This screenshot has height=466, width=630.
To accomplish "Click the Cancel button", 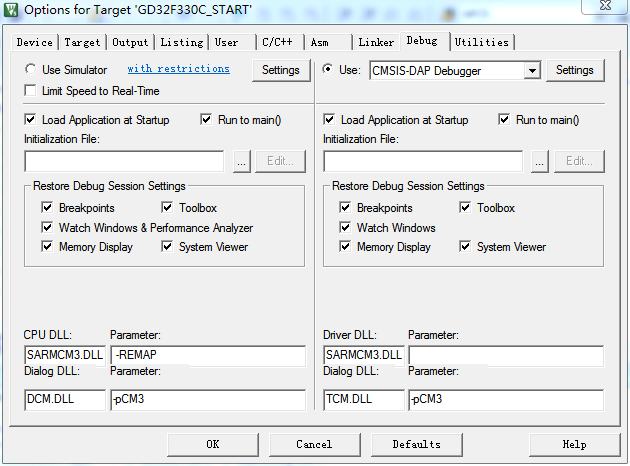I will (315, 444).
